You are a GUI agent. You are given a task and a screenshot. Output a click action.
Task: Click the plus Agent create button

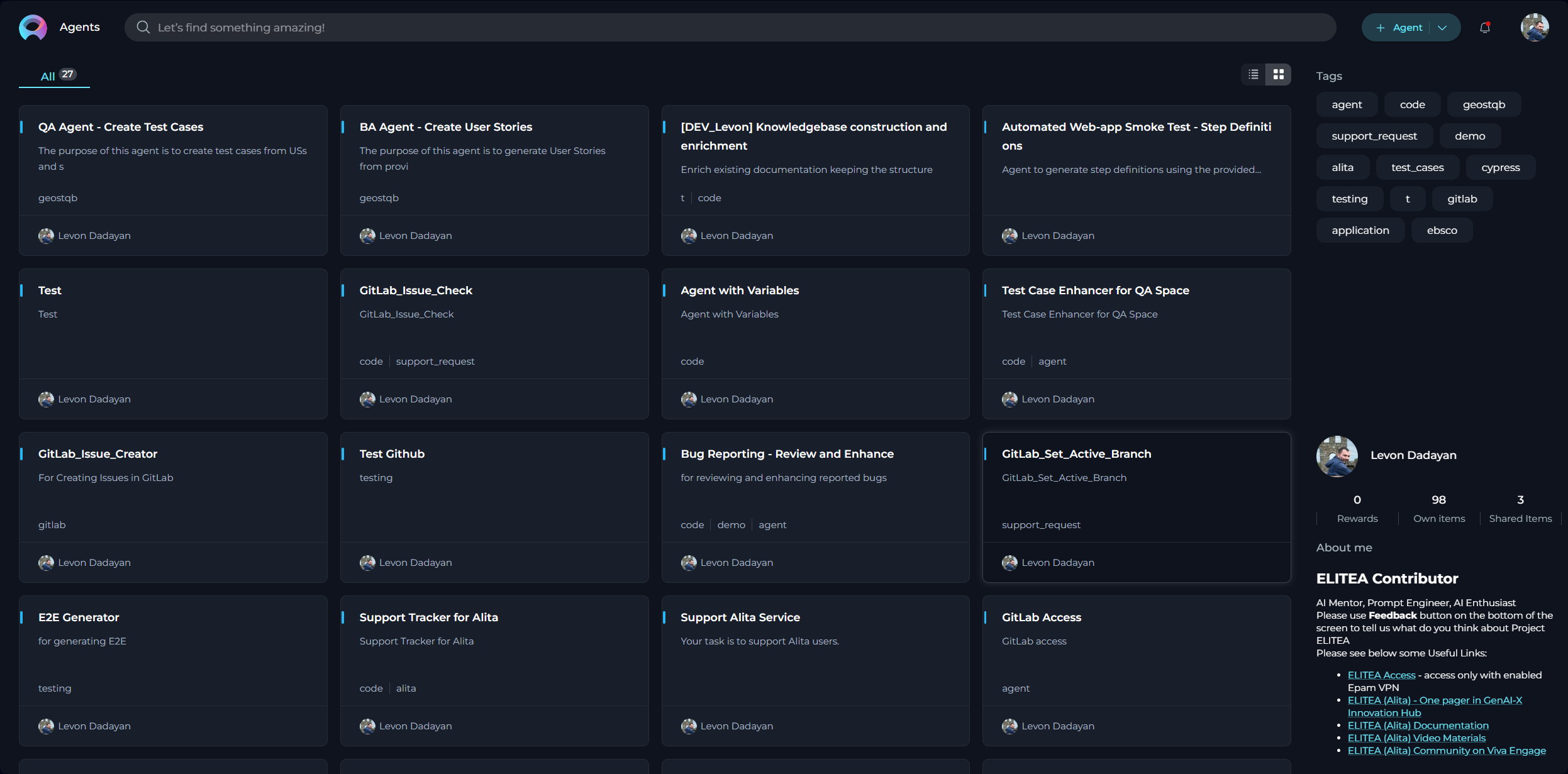pyautogui.click(x=1399, y=28)
